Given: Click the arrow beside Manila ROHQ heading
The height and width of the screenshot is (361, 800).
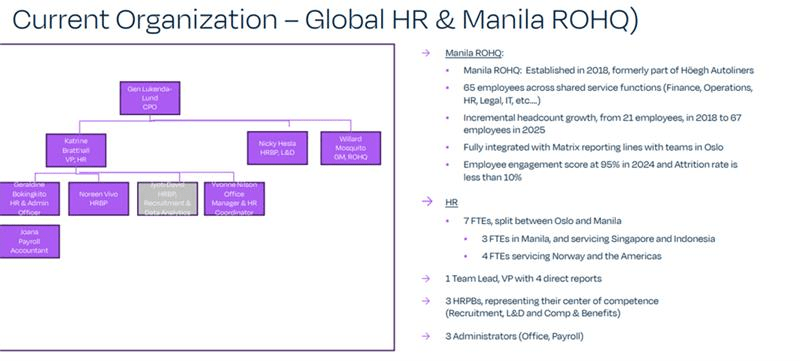Looking at the screenshot, I should tap(426, 53).
